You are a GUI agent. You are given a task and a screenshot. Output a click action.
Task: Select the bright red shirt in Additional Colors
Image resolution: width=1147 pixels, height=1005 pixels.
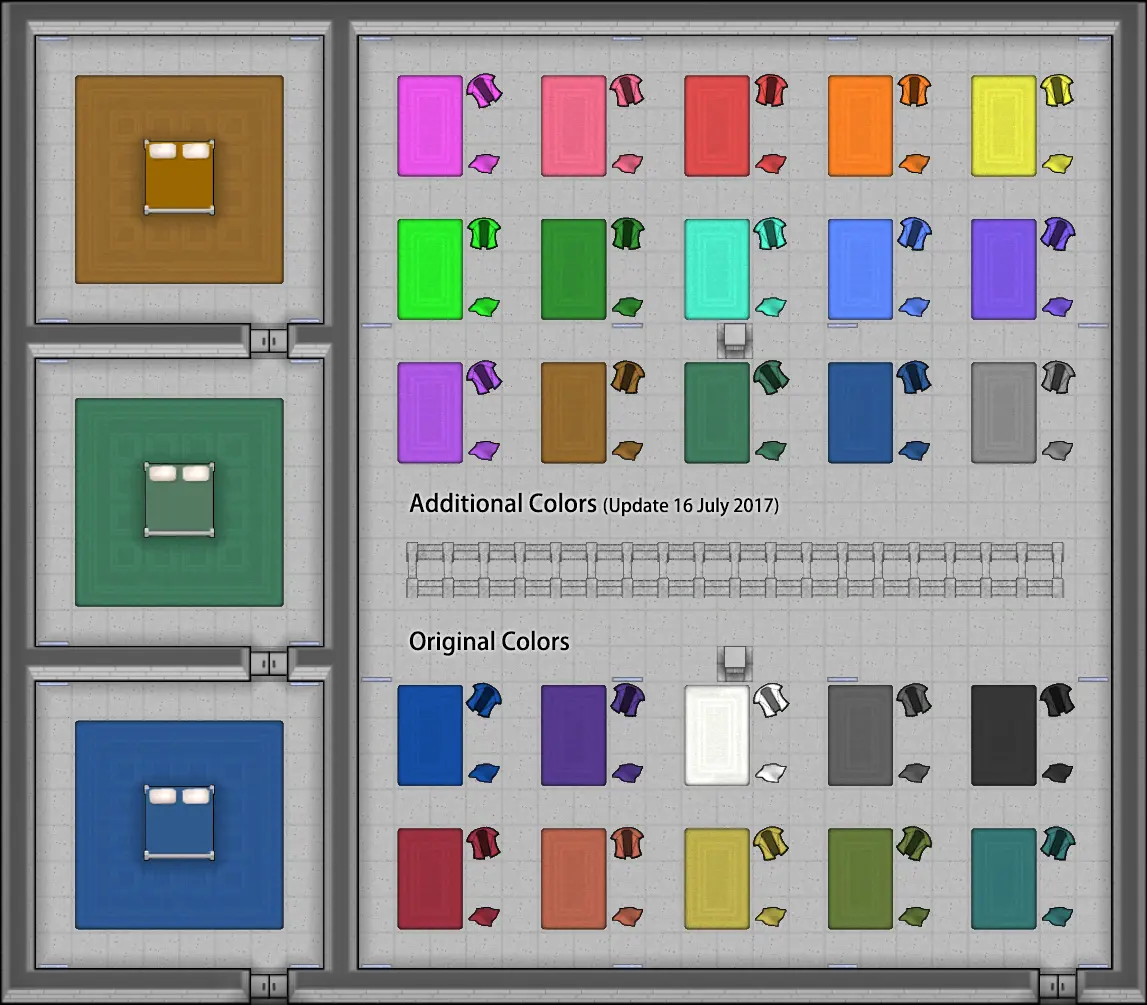770,91
